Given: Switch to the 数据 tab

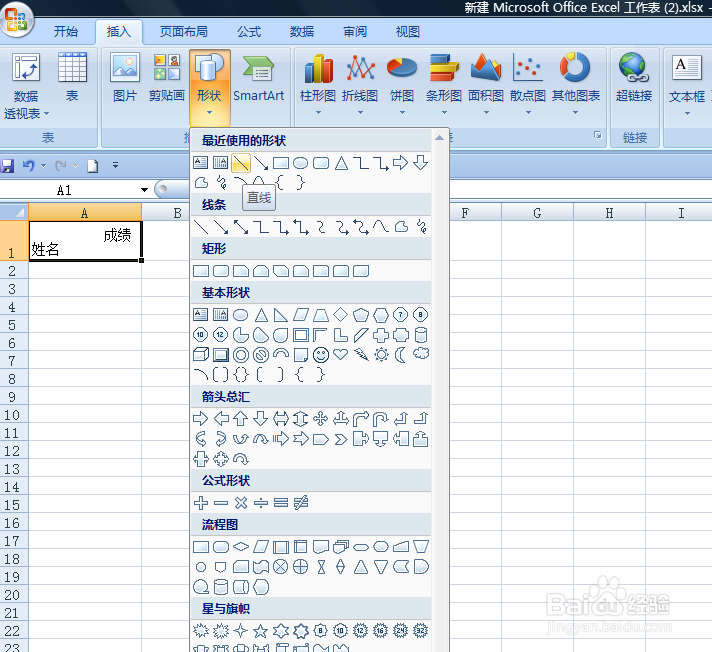Looking at the screenshot, I should coord(302,31).
